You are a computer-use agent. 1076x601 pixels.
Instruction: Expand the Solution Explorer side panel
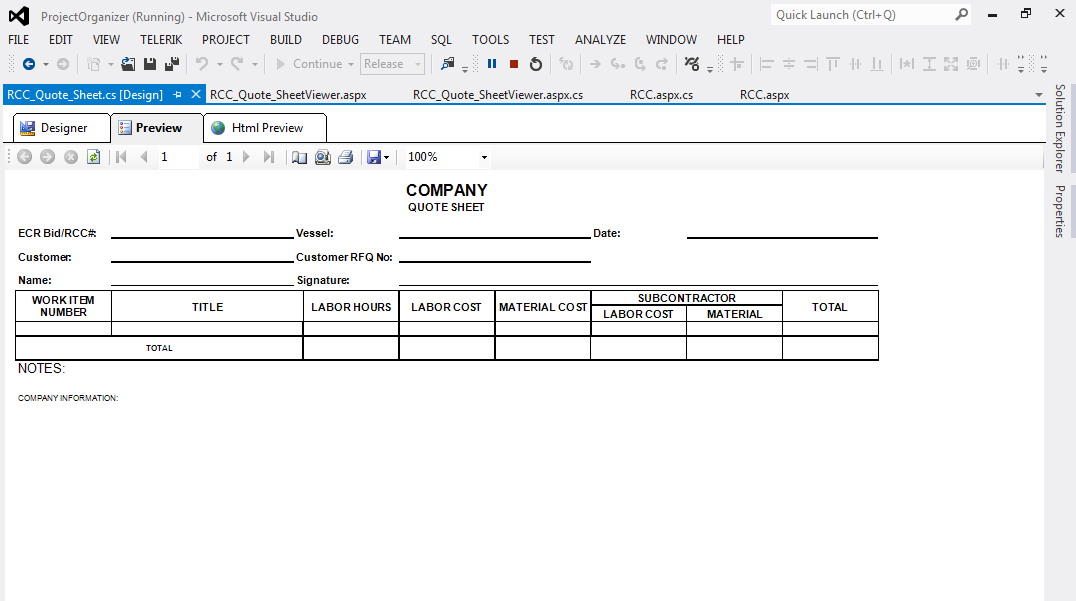[x=1060, y=128]
